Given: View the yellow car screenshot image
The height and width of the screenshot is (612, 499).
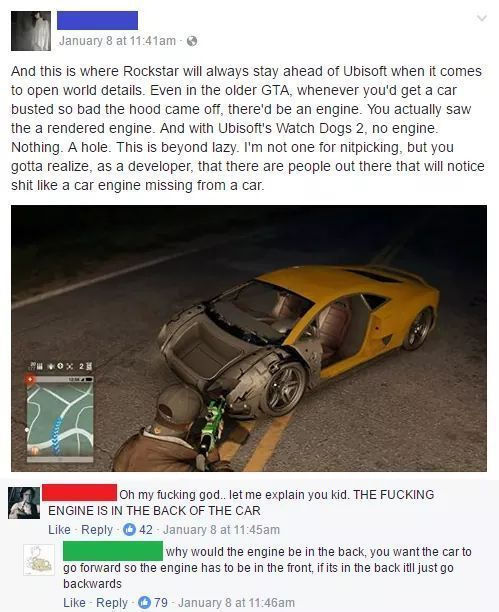Looking at the screenshot, I should pyautogui.click(x=249, y=338).
